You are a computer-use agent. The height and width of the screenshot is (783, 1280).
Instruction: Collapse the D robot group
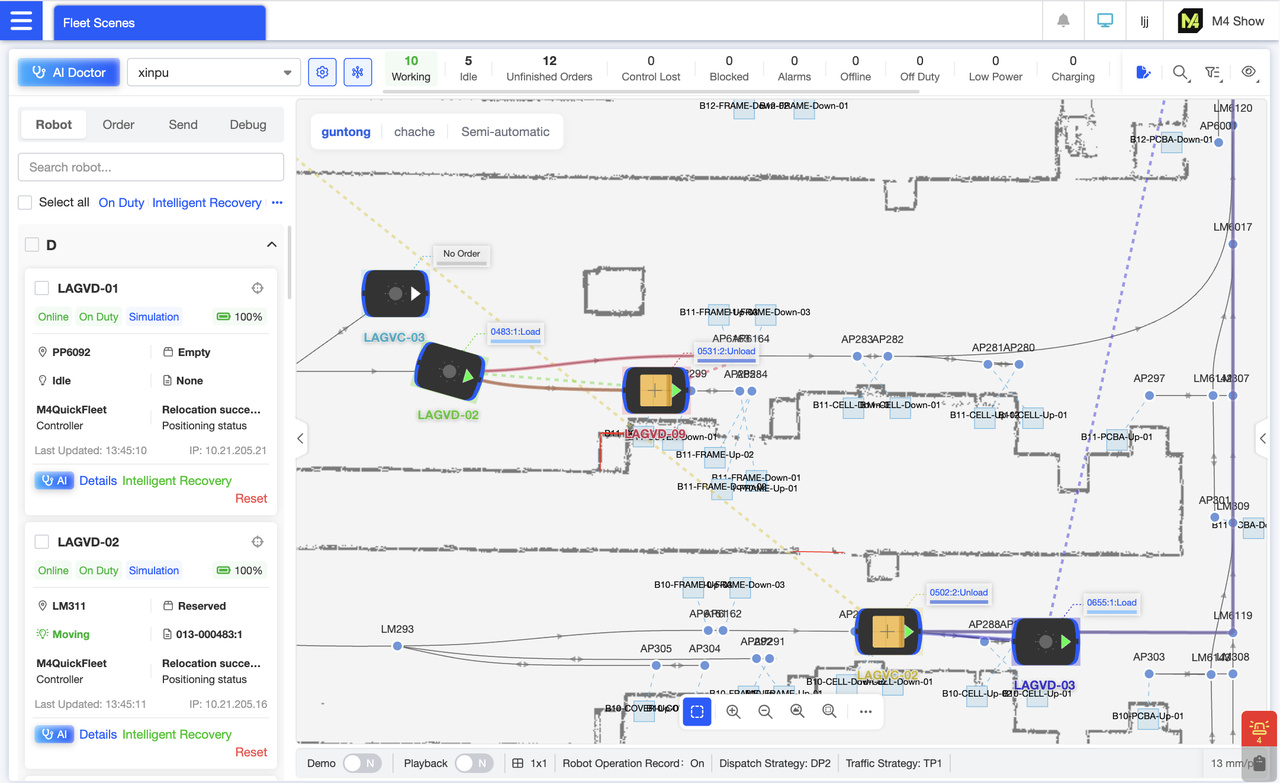tap(271, 244)
